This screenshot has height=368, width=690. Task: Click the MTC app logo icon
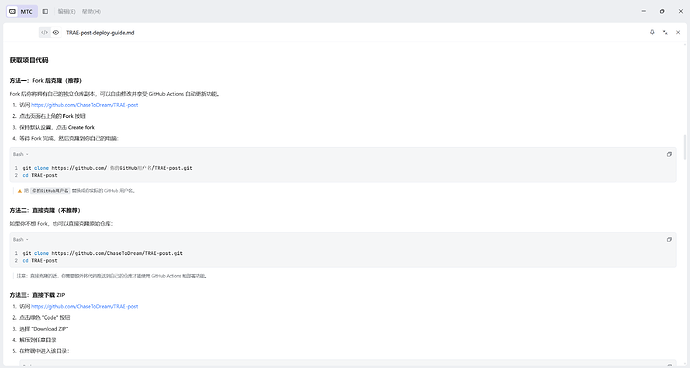tap(13, 11)
